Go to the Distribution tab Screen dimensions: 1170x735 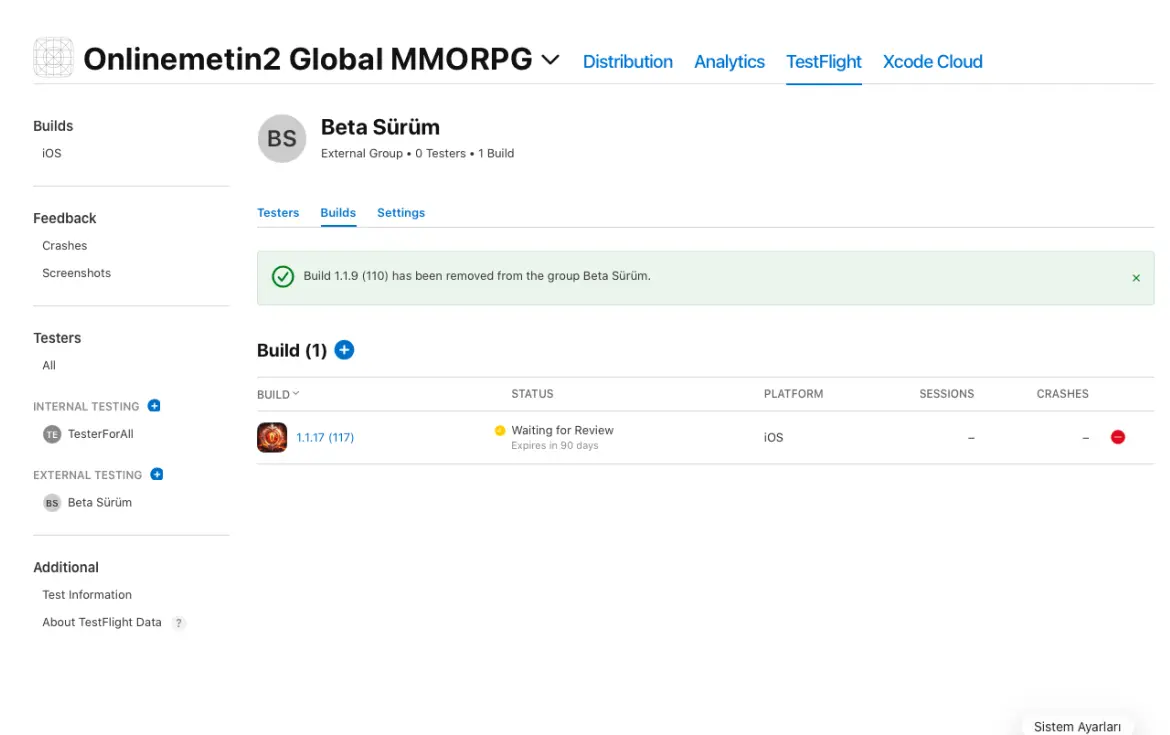(x=628, y=61)
